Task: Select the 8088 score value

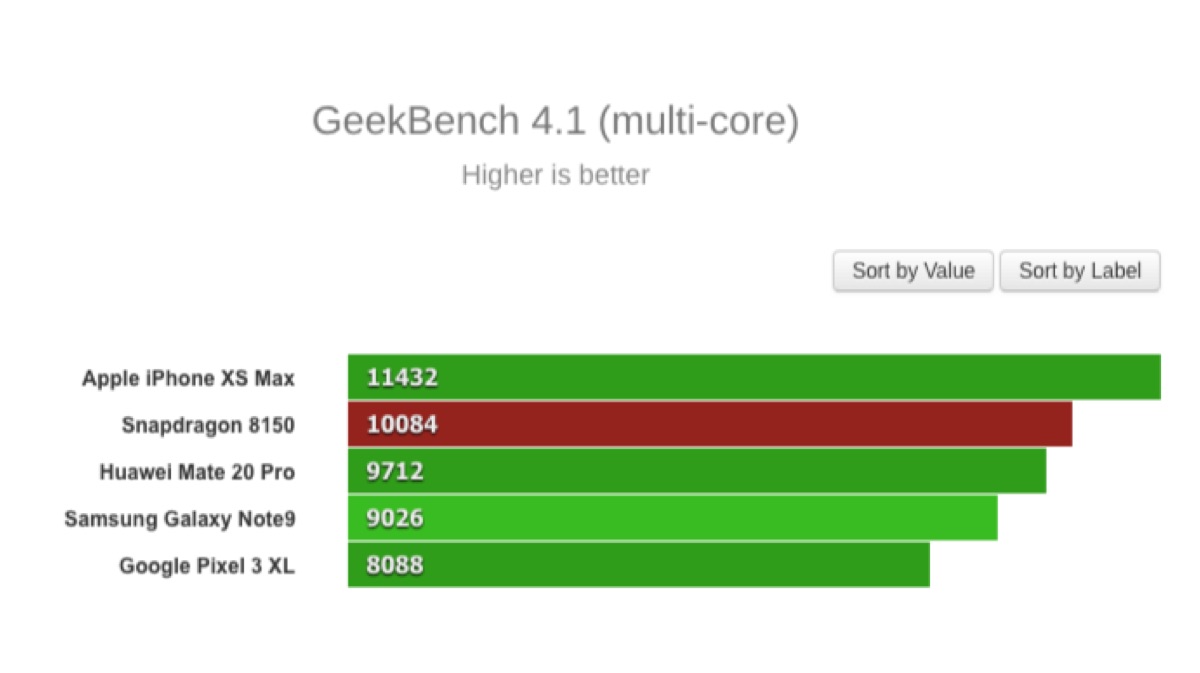Action: (395, 565)
